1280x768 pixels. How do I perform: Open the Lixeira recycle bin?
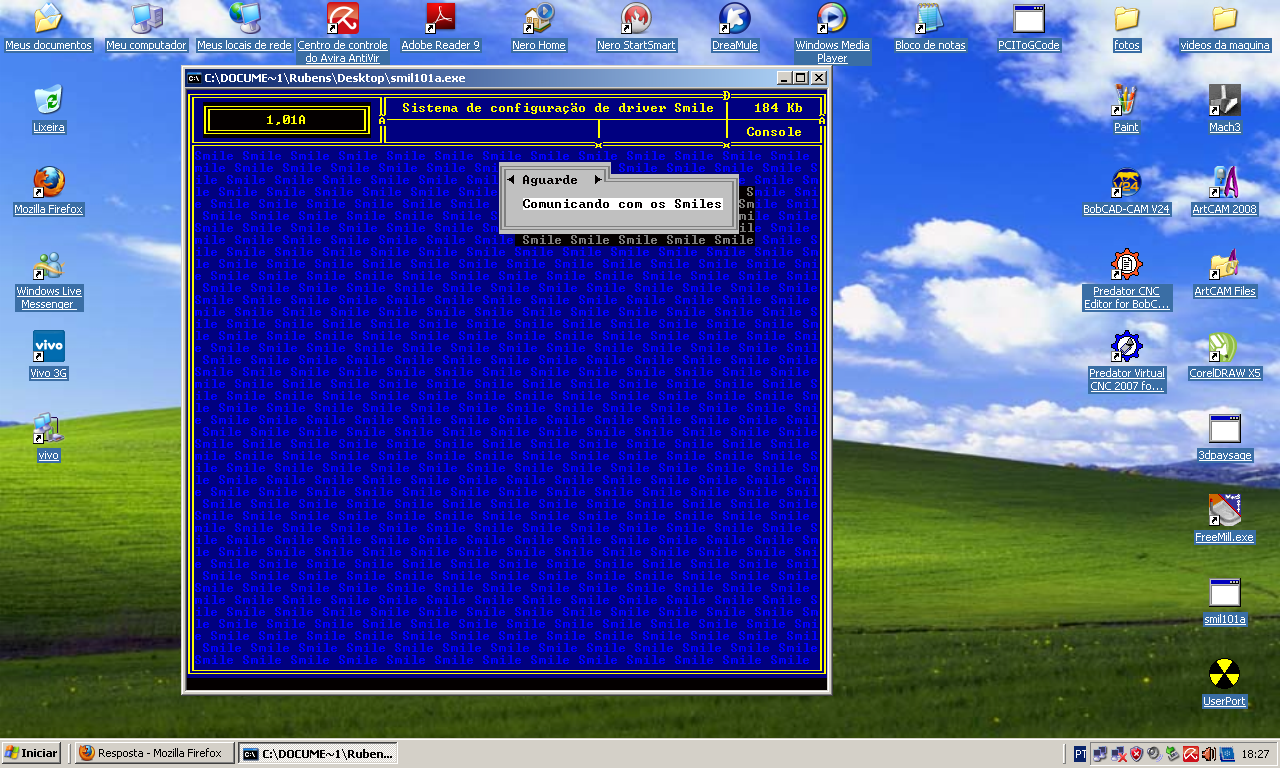pyautogui.click(x=48, y=109)
